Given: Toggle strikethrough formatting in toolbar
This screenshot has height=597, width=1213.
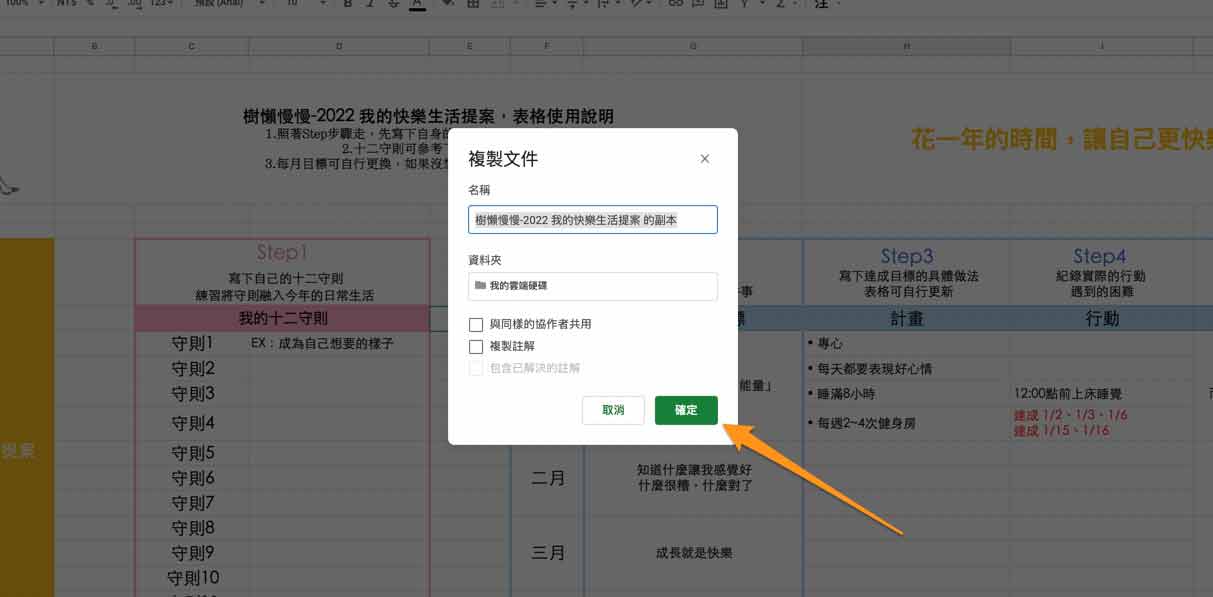Looking at the screenshot, I should [x=393, y=4].
